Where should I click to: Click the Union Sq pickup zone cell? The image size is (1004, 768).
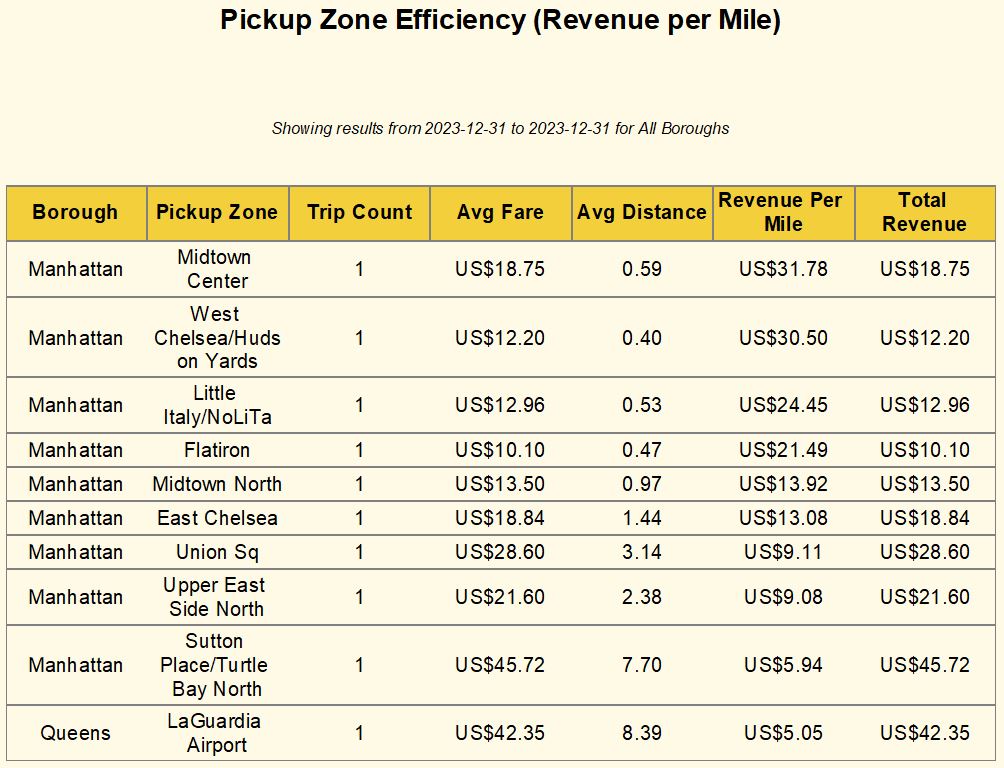point(217,552)
